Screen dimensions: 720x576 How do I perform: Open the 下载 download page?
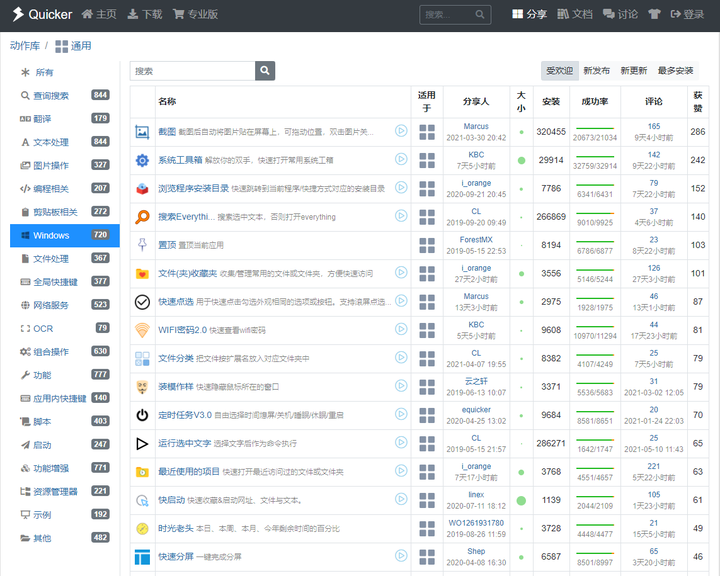145,14
